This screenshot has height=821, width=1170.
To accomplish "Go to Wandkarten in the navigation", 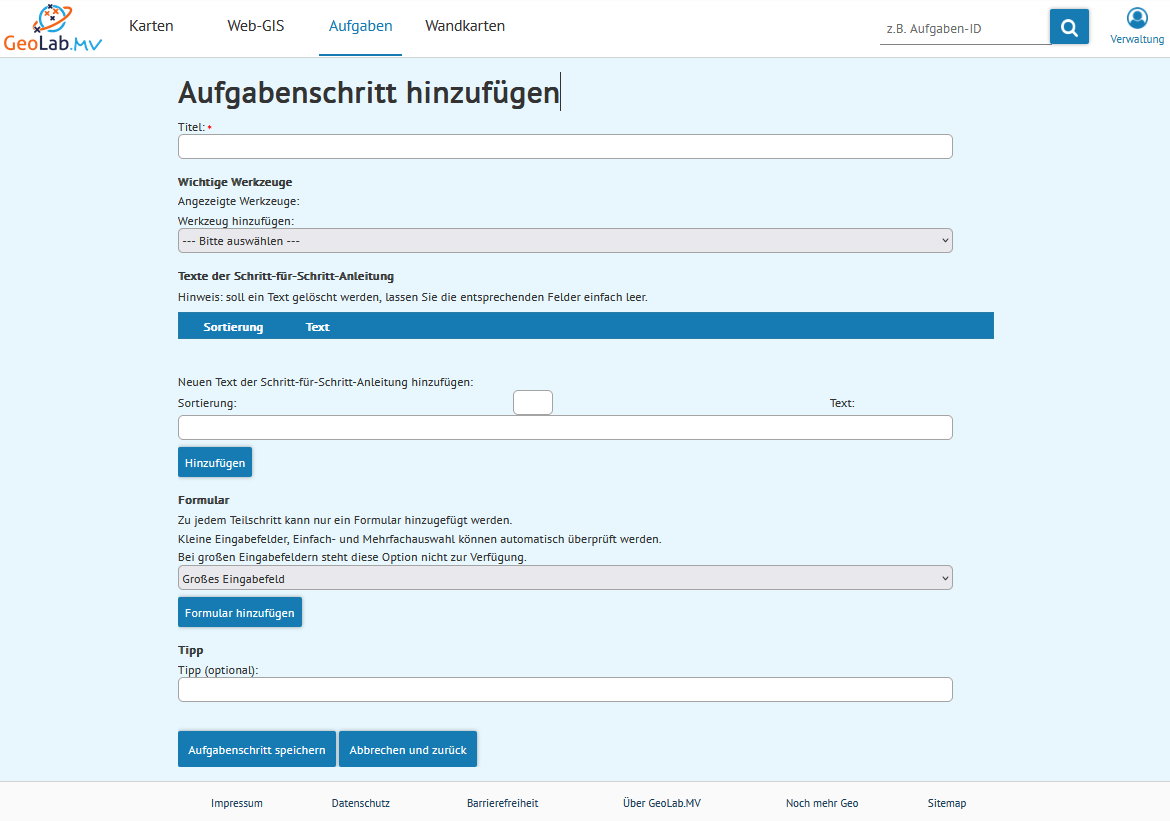I will click(x=465, y=26).
